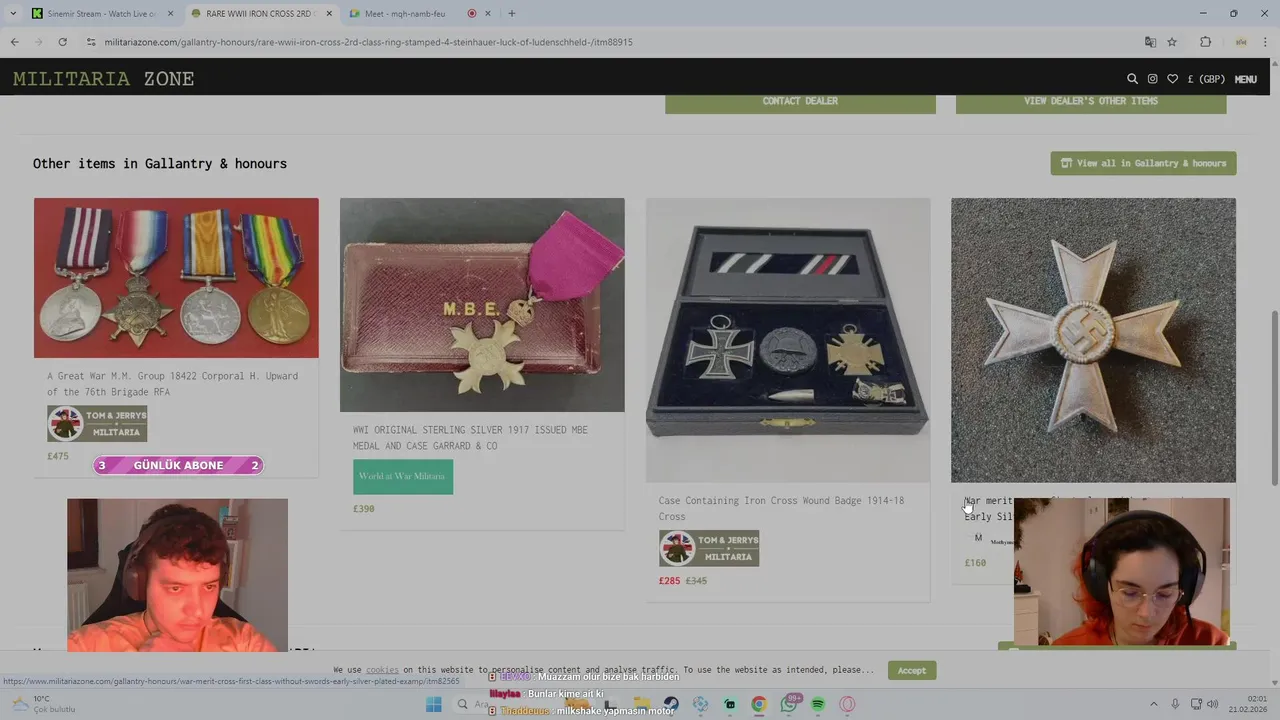Click View all in Gallantry & honours
1280x720 pixels.
pyautogui.click(x=1143, y=163)
